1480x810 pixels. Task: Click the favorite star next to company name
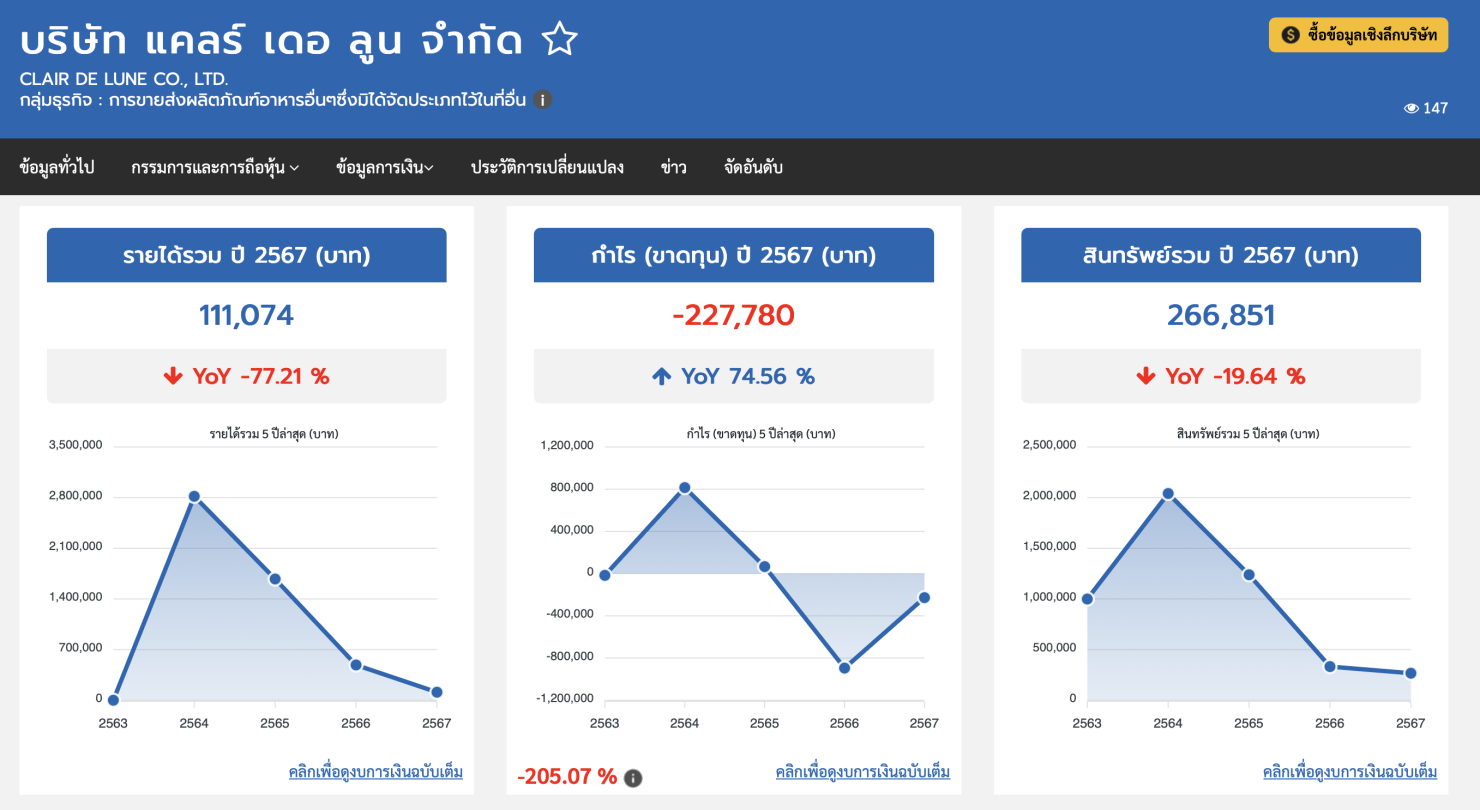tap(560, 41)
